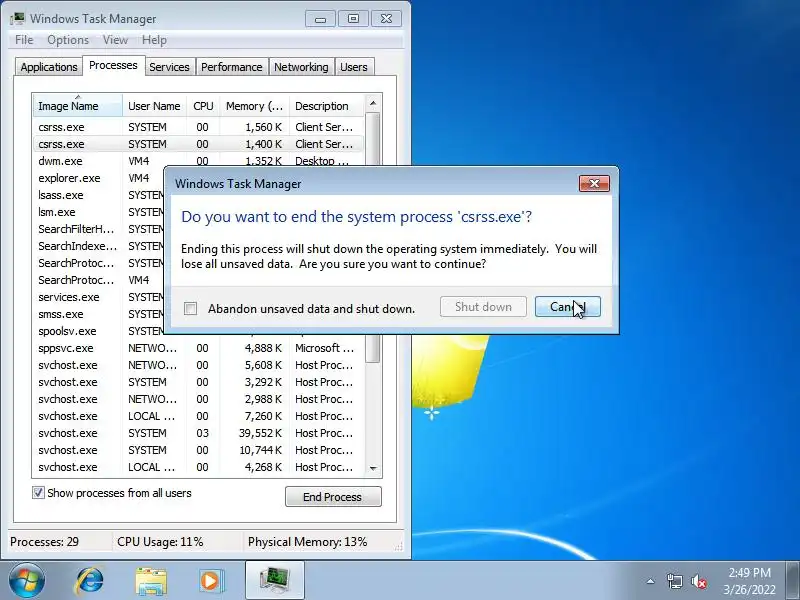
Task: Sort by Memory column header
Action: 254,106
